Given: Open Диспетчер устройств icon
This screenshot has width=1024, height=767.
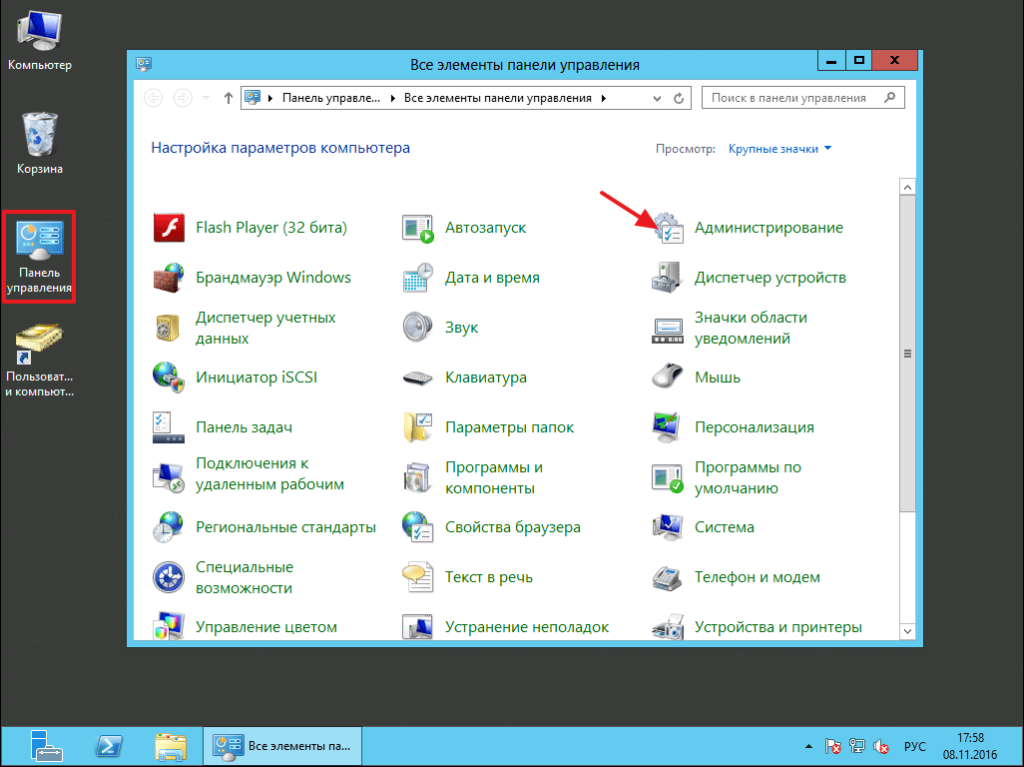Looking at the screenshot, I should [x=668, y=278].
